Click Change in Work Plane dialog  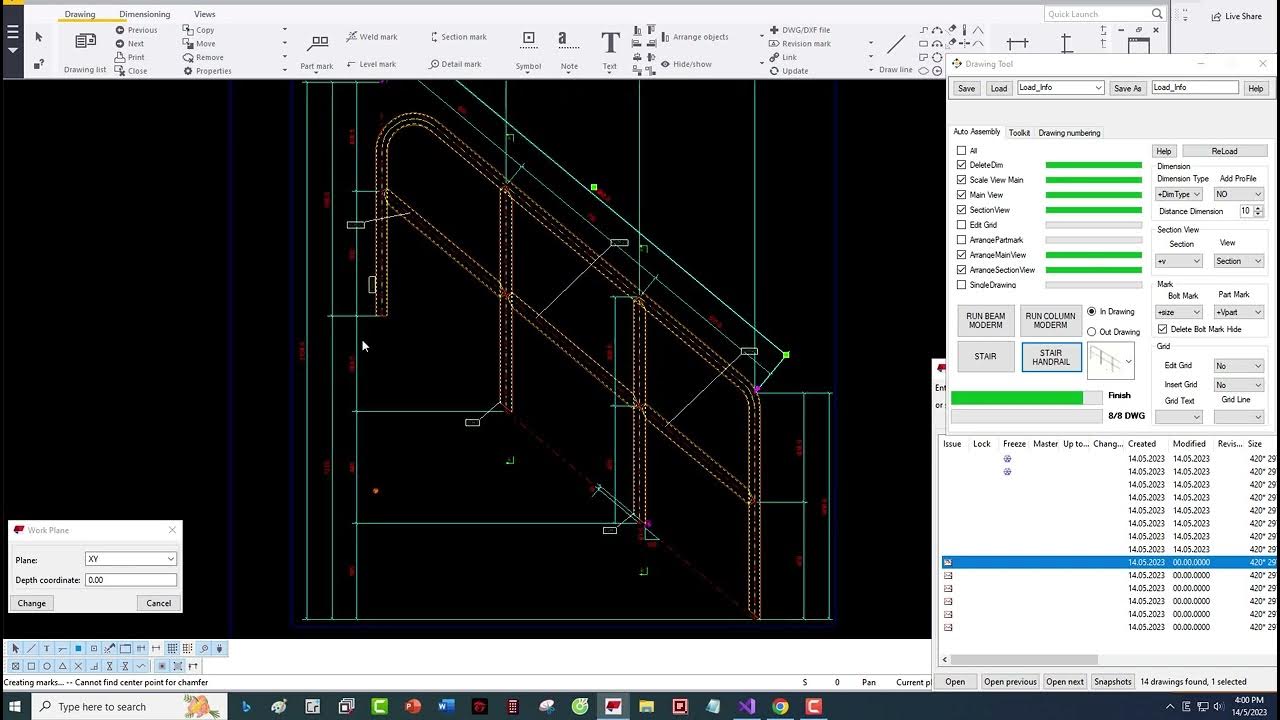pos(32,603)
